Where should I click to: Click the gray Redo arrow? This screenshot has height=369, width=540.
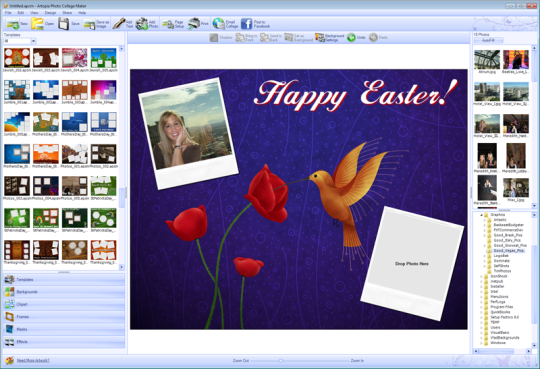(x=373, y=38)
